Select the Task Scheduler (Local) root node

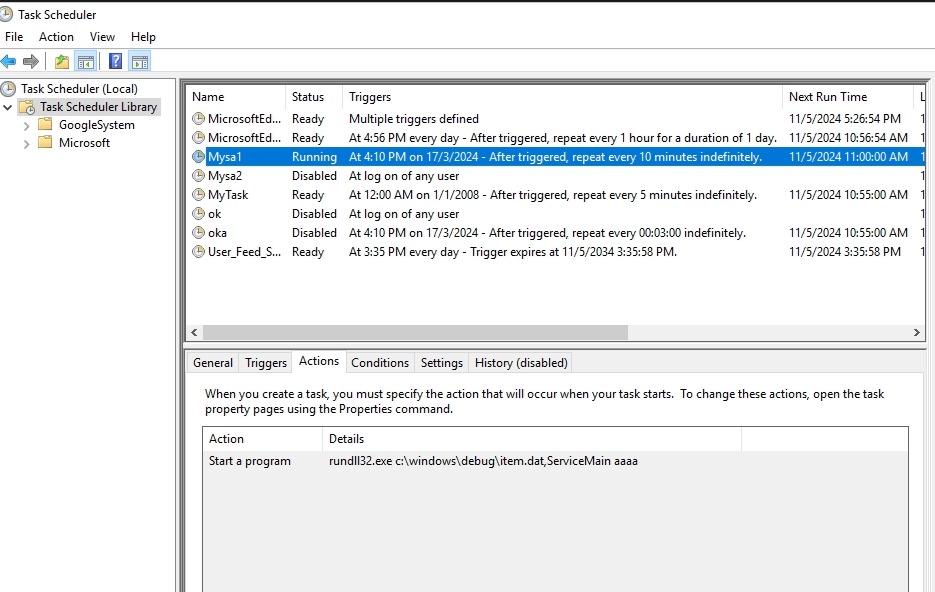(78, 89)
